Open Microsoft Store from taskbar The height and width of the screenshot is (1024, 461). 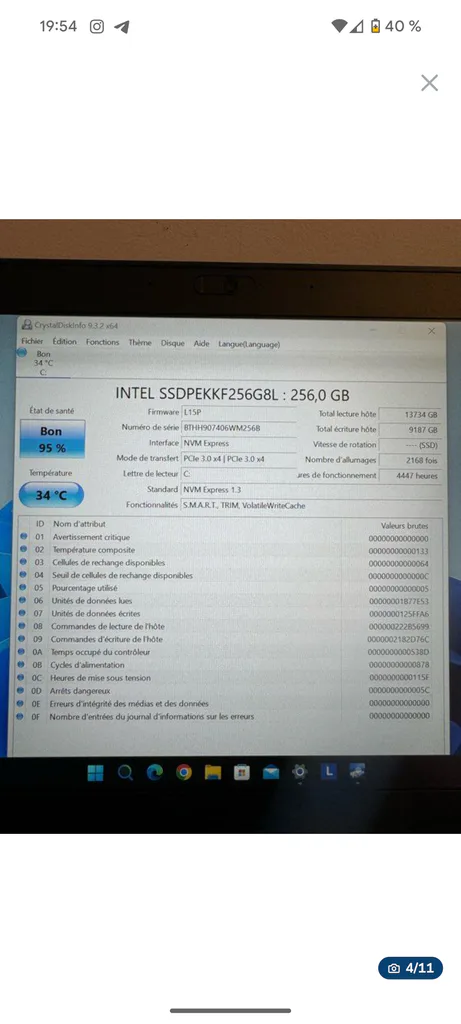point(242,773)
